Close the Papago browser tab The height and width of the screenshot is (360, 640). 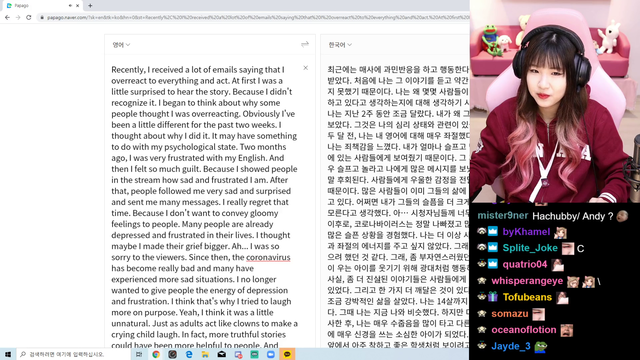77,6
